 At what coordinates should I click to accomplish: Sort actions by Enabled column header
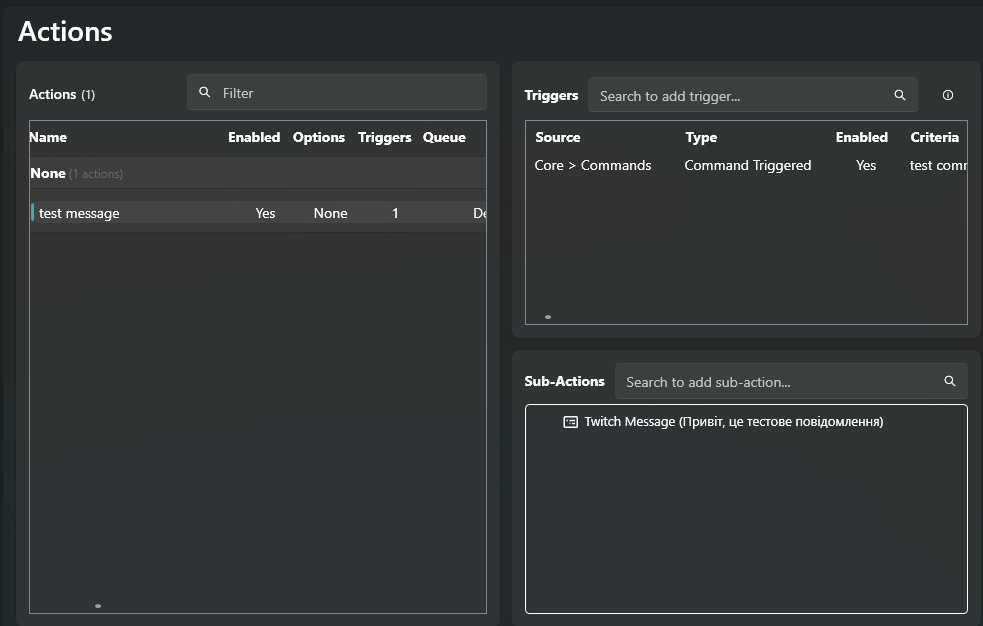coord(254,138)
